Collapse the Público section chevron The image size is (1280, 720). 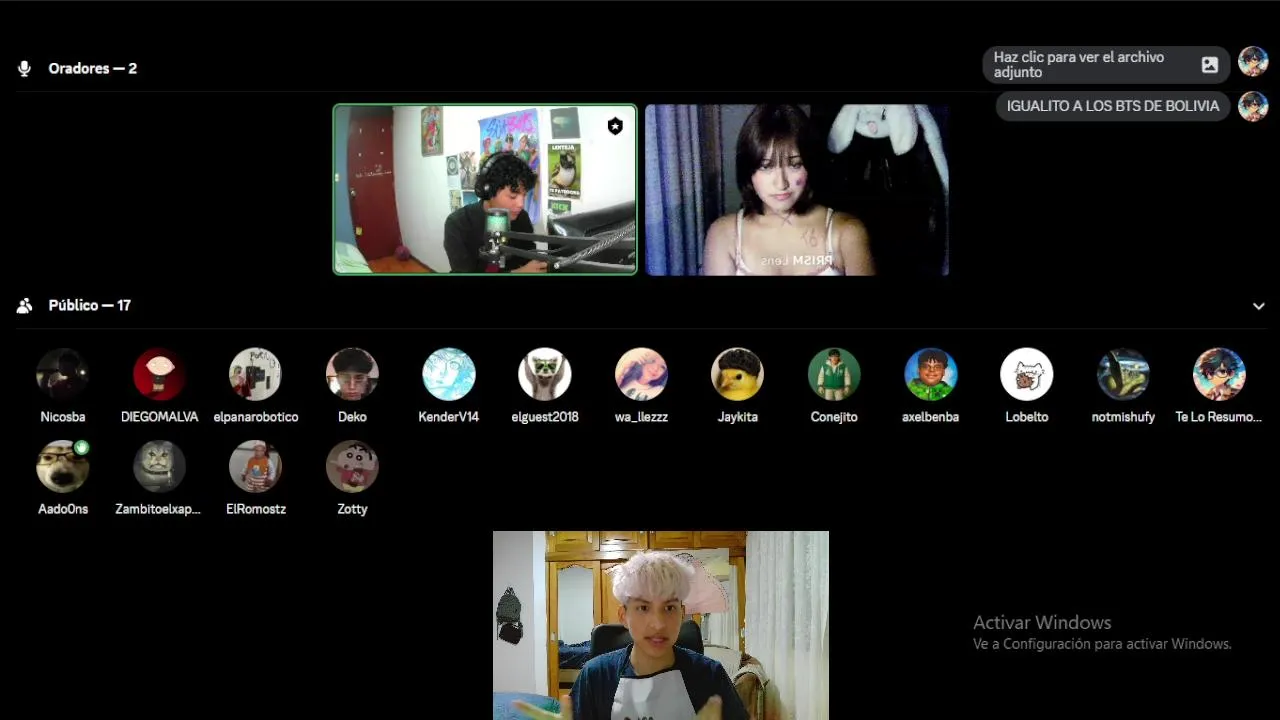coord(1258,306)
